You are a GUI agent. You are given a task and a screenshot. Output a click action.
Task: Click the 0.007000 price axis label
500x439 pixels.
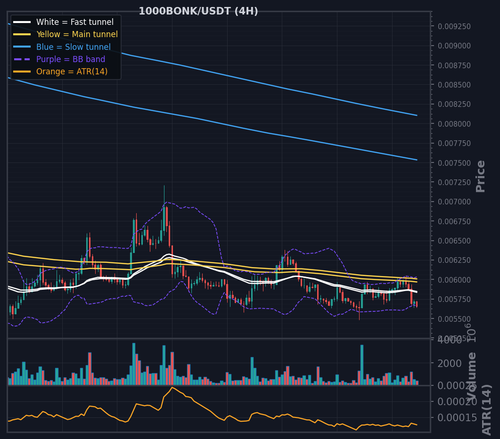(x=454, y=202)
